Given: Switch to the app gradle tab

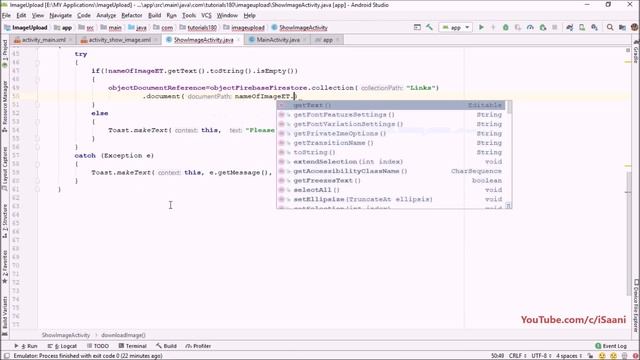Looking at the screenshot, I should (327, 40).
